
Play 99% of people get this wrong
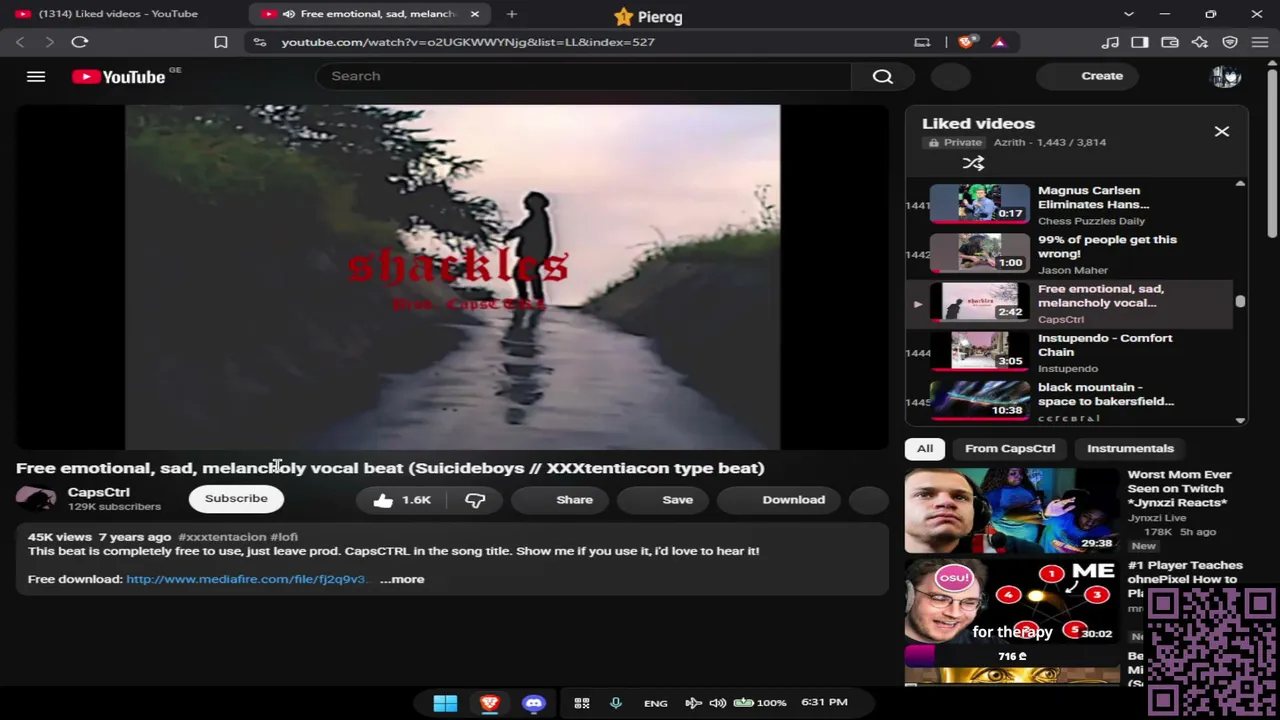[x=1070, y=254]
